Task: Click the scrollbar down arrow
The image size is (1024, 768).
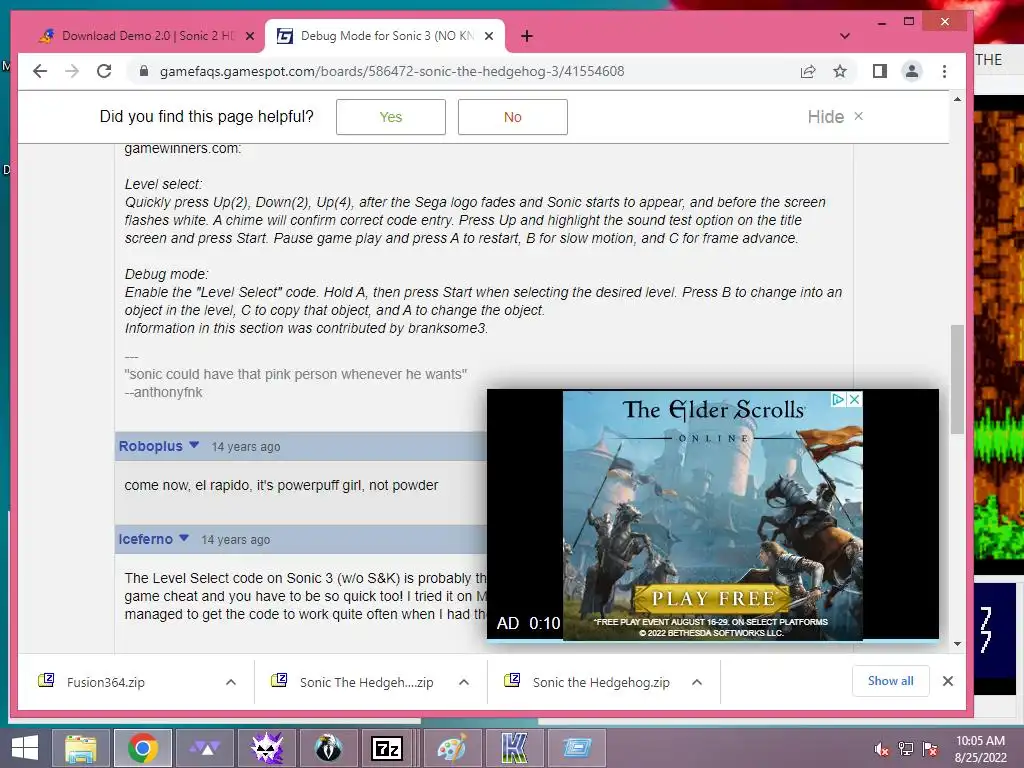Action: (x=957, y=644)
